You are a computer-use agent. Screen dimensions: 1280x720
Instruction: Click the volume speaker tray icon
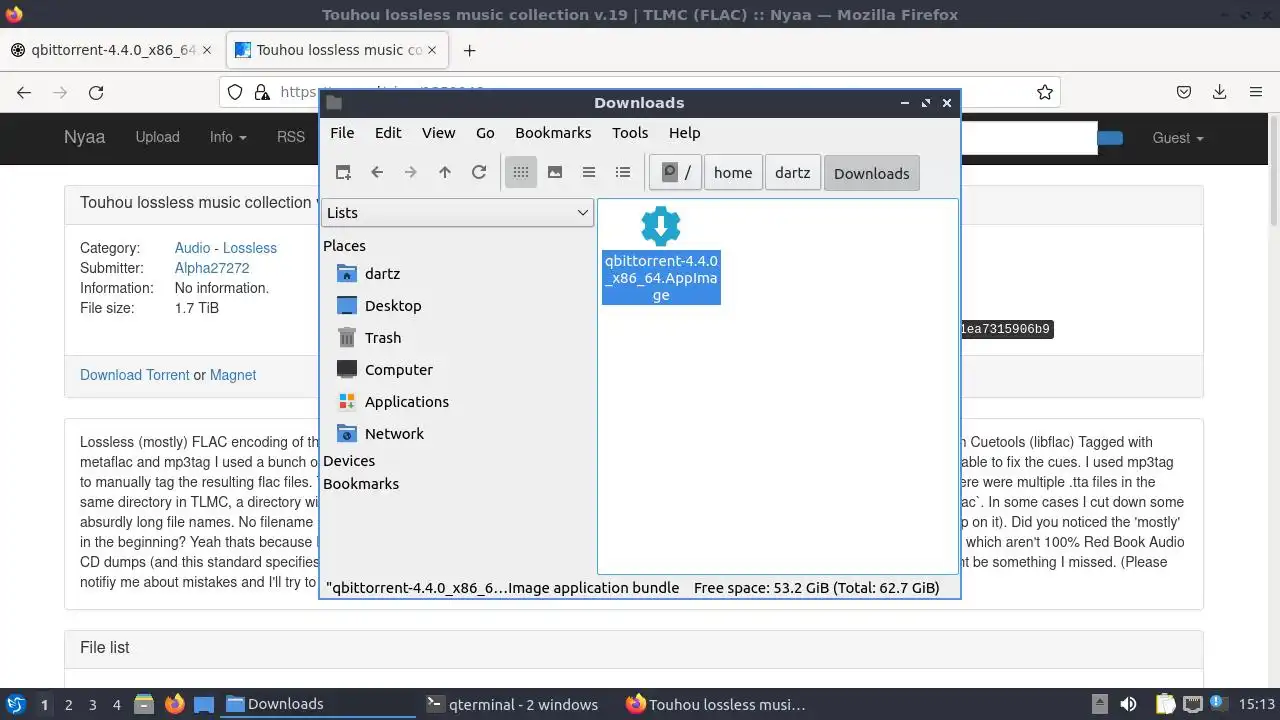click(1128, 704)
